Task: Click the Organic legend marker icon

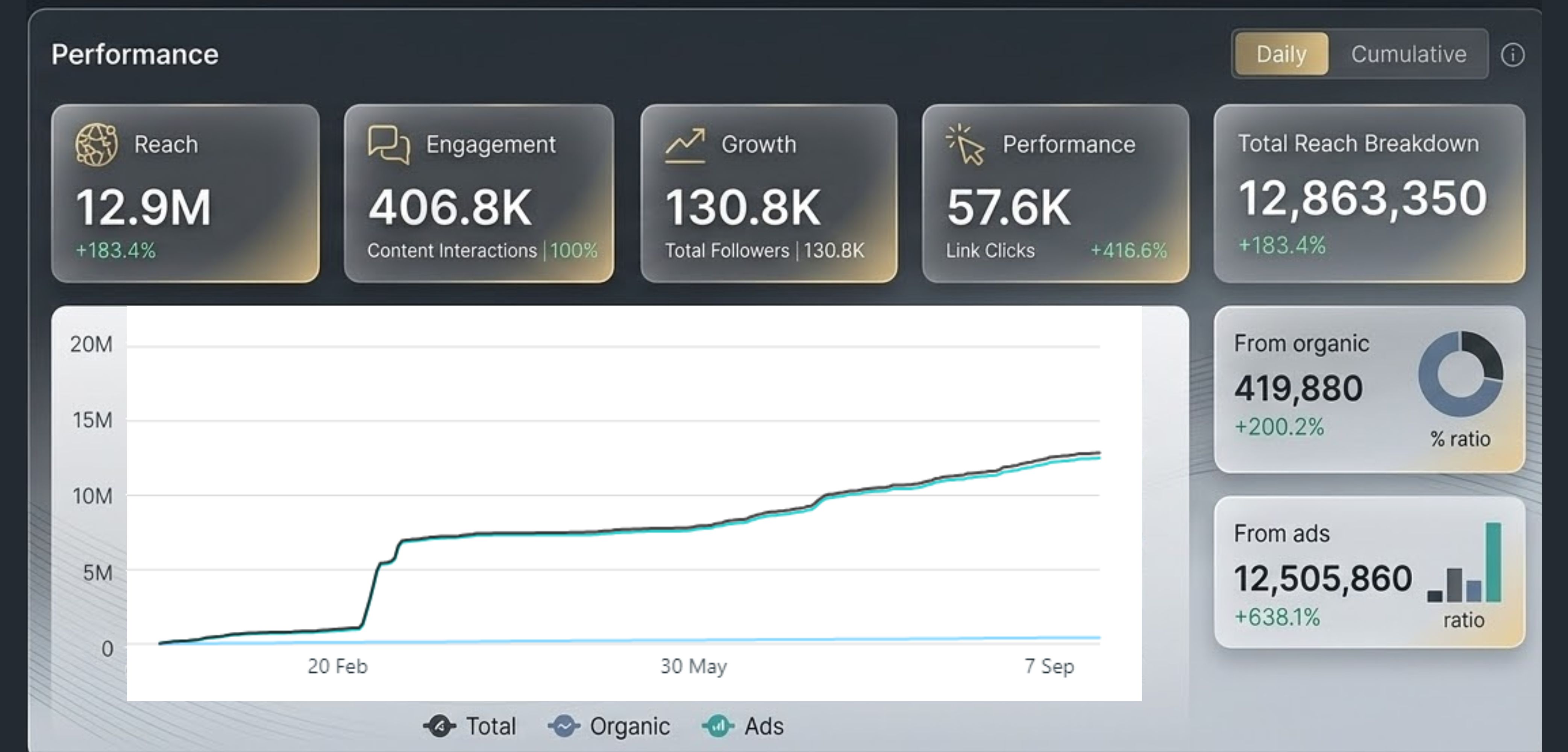Action: point(564,726)
